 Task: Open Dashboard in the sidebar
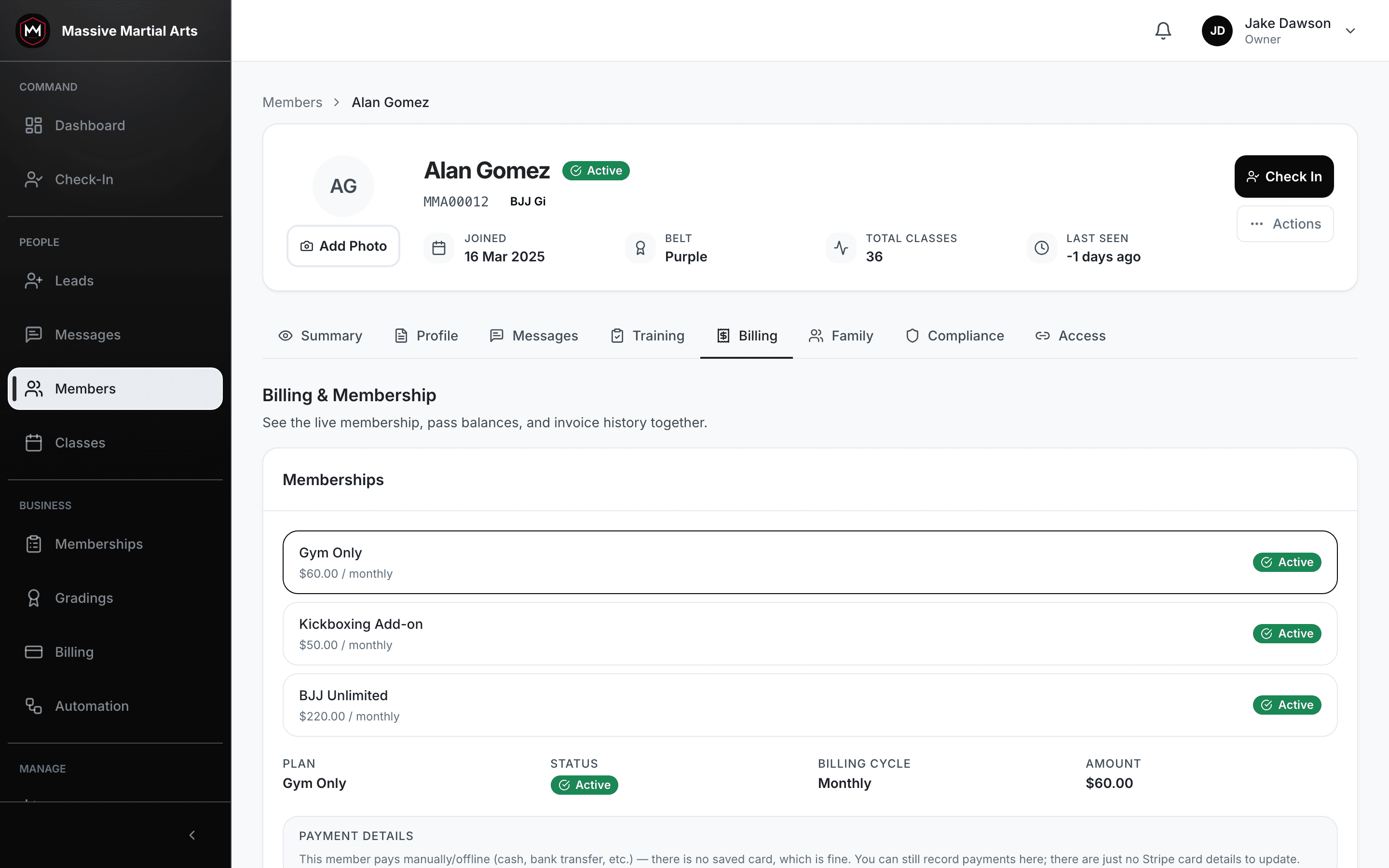pyautogui.click(x=115, y=125)
